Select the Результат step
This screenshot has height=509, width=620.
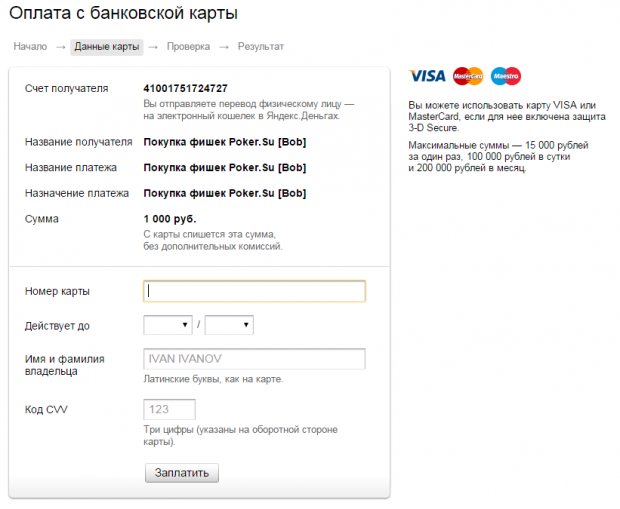pyautogui.click(x=261, y=47)
